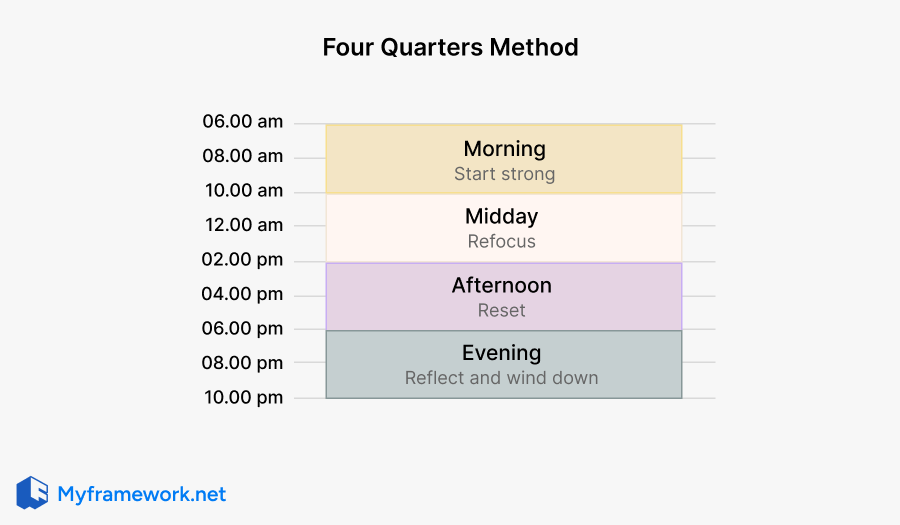The height and width of the screenshot is (525, 900).
Task: Click the Four Quarters Method title
Action: point(450,47)
